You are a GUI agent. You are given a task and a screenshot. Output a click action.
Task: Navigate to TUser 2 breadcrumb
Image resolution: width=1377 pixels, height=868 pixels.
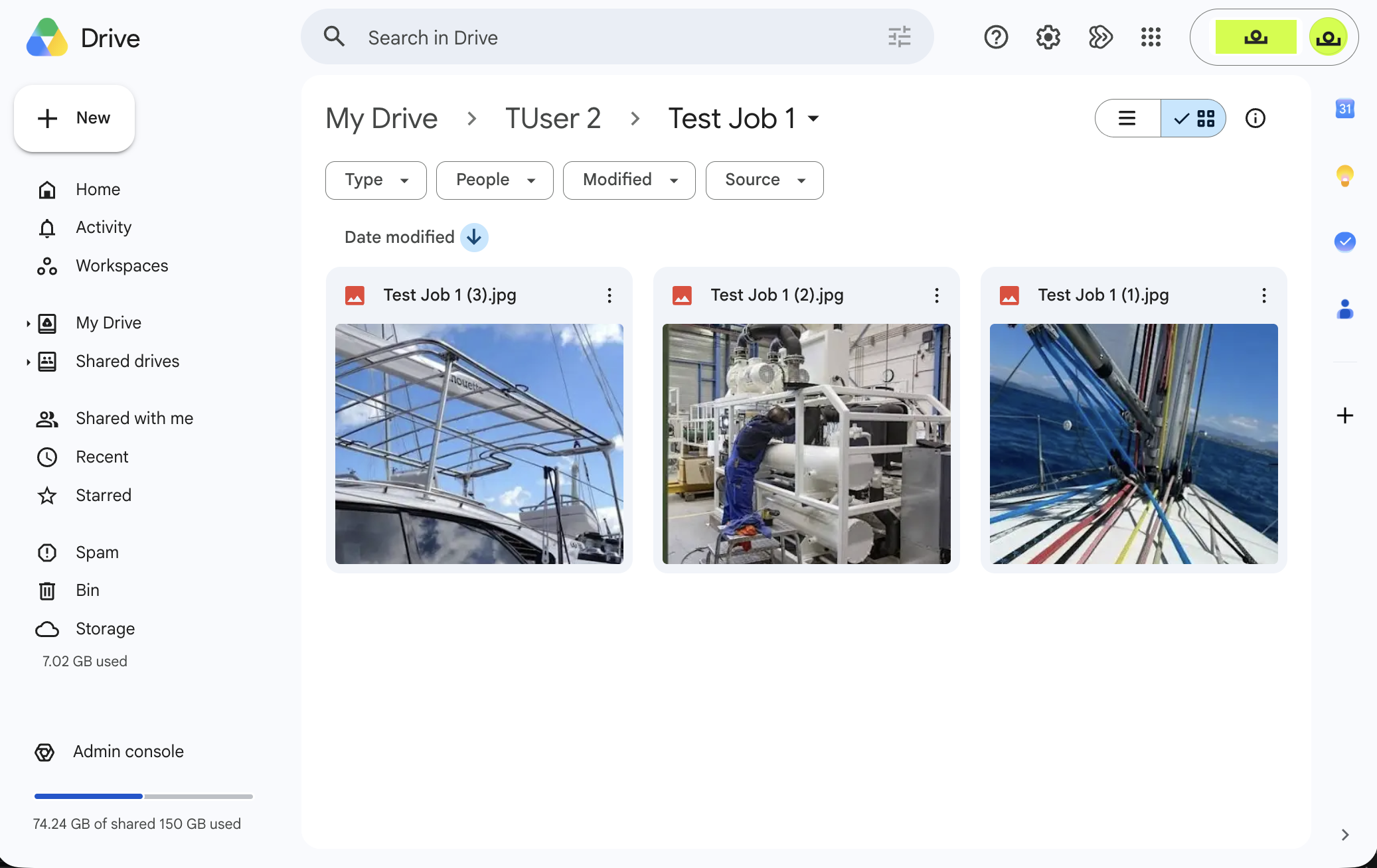[x=553, y=119]
